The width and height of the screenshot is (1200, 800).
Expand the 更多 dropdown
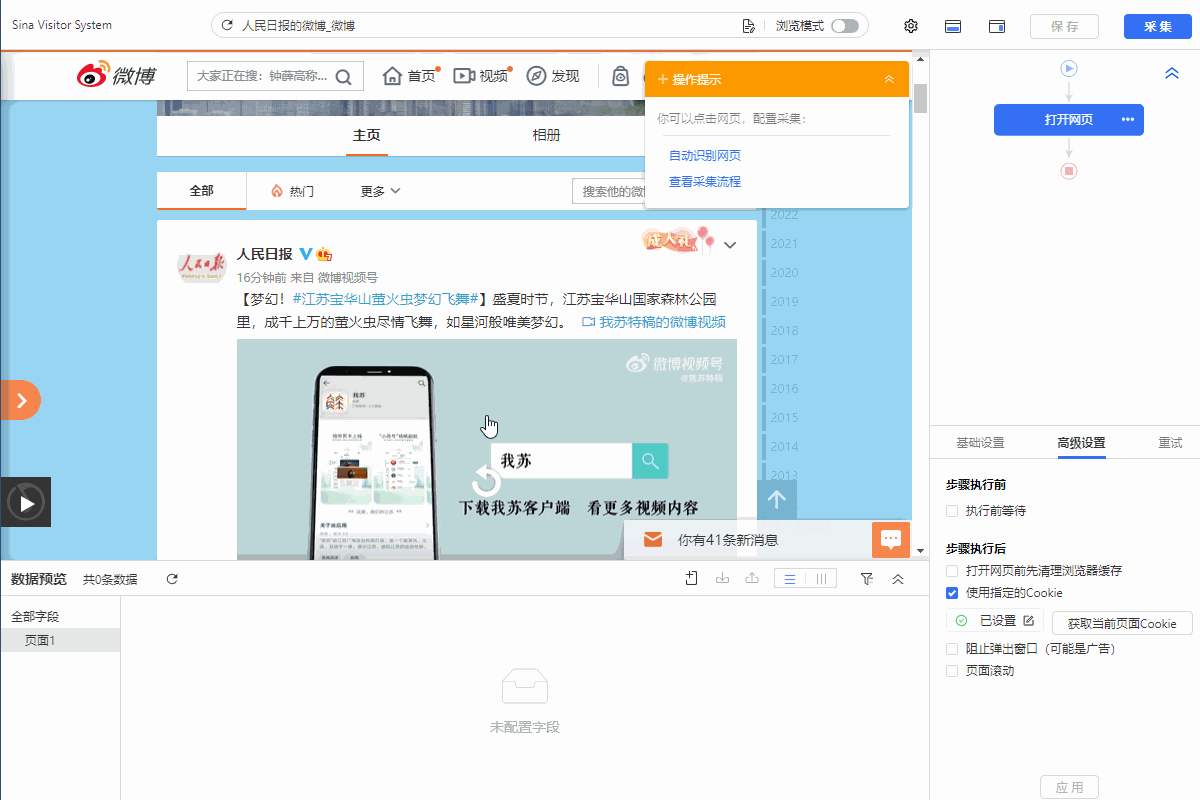coord(381,191)
